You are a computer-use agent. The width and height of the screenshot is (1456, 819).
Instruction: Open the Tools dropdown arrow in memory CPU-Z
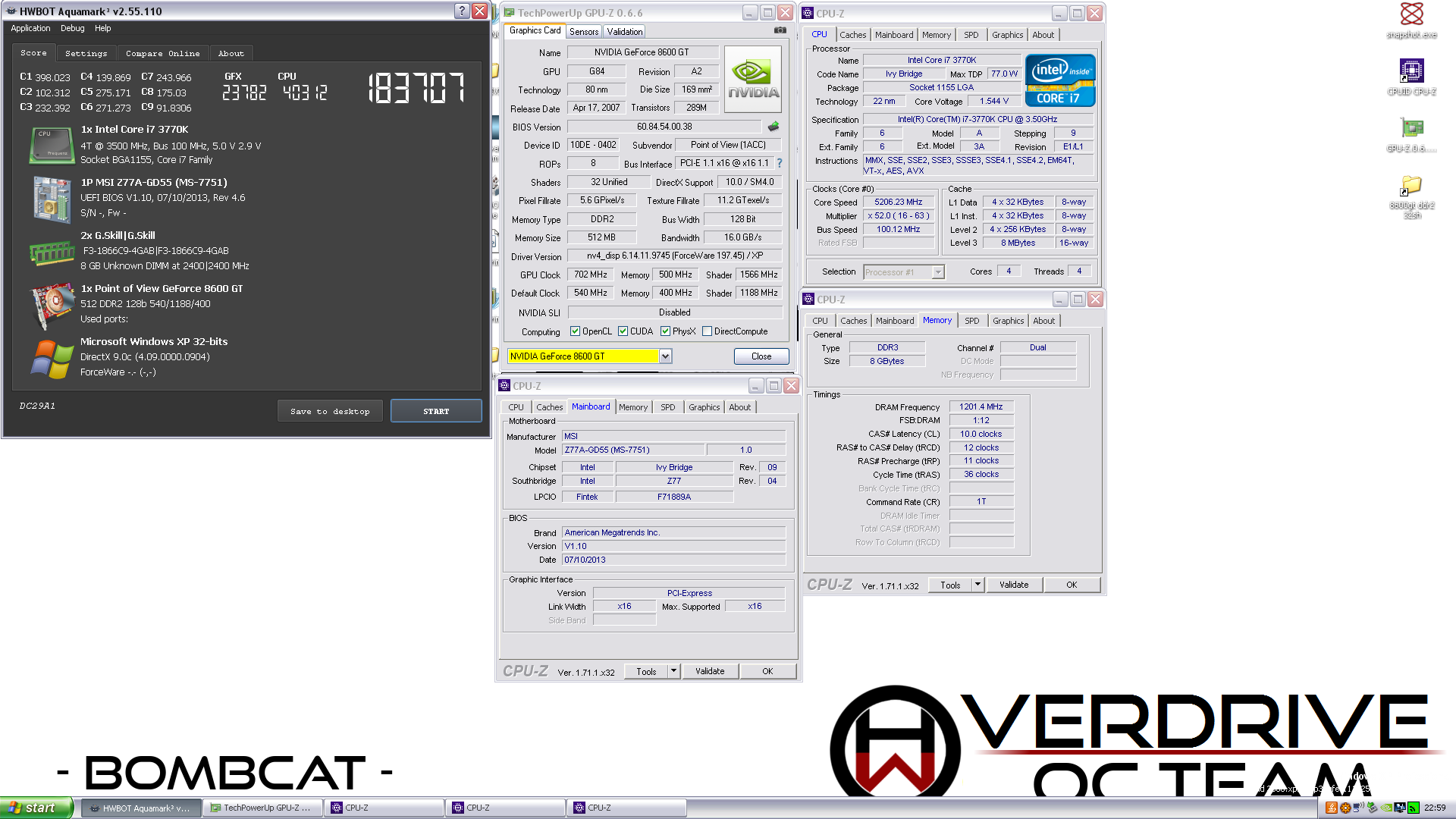coord(977,585)
